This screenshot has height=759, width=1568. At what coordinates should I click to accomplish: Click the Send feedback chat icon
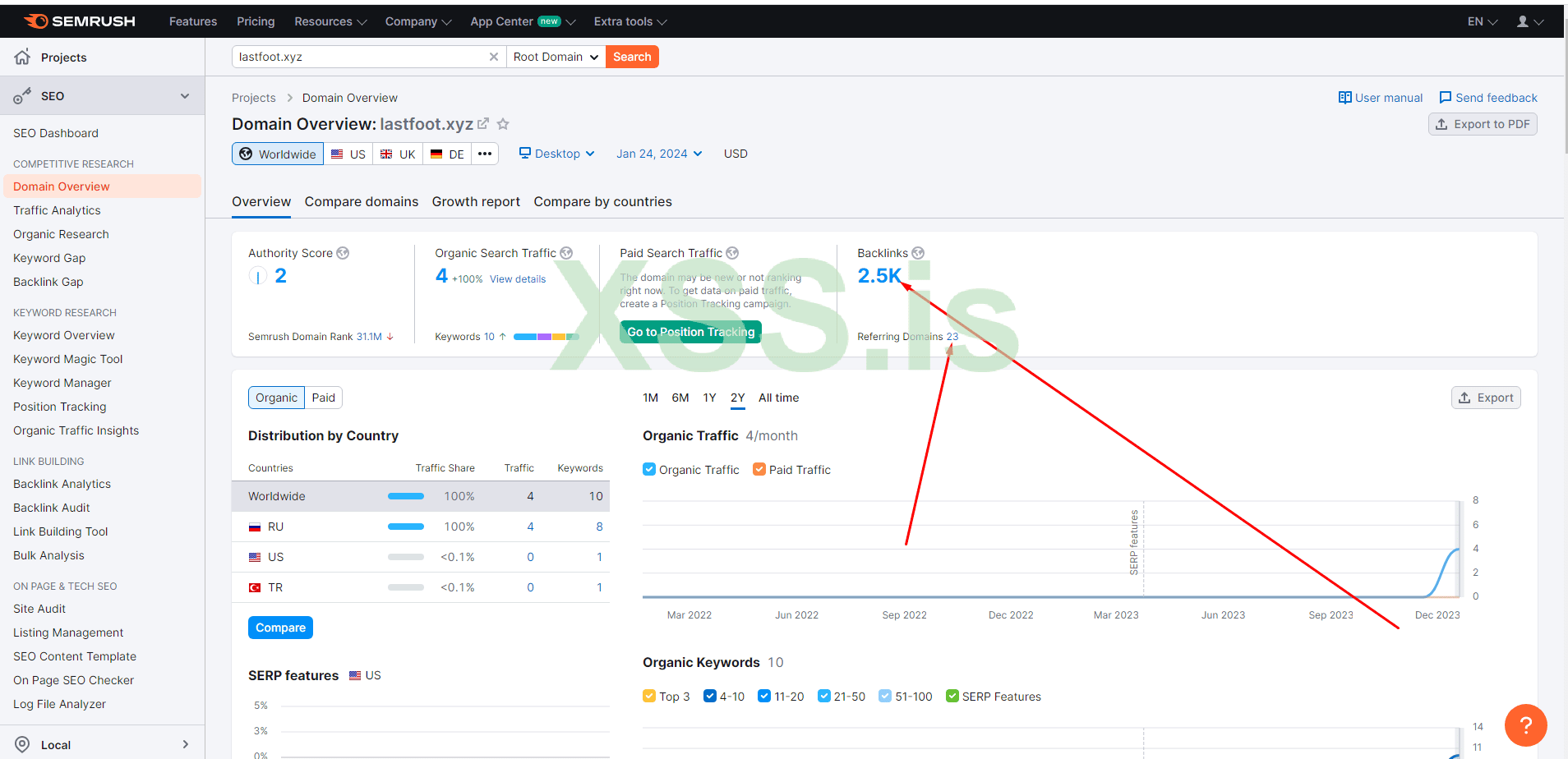coord(1446,98)
